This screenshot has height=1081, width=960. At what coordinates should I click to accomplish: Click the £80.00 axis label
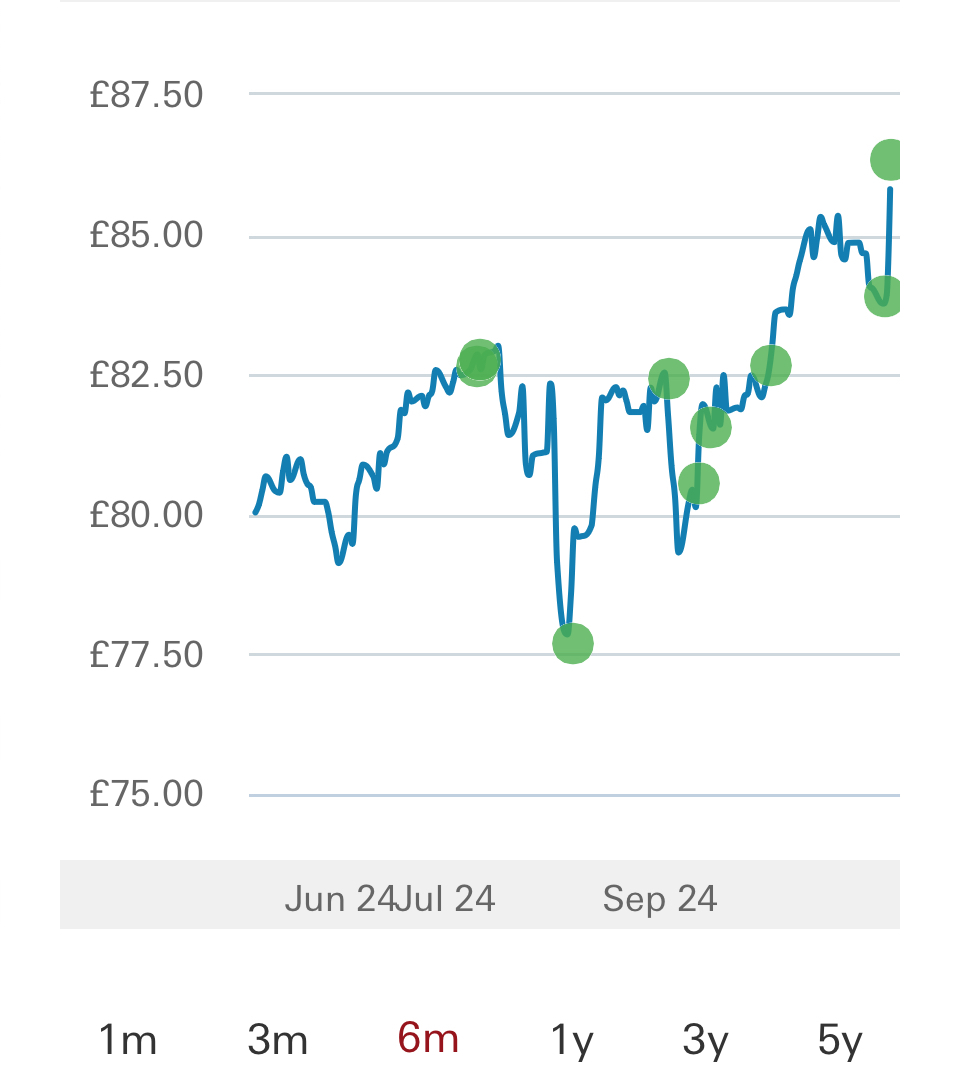(146, 515)
